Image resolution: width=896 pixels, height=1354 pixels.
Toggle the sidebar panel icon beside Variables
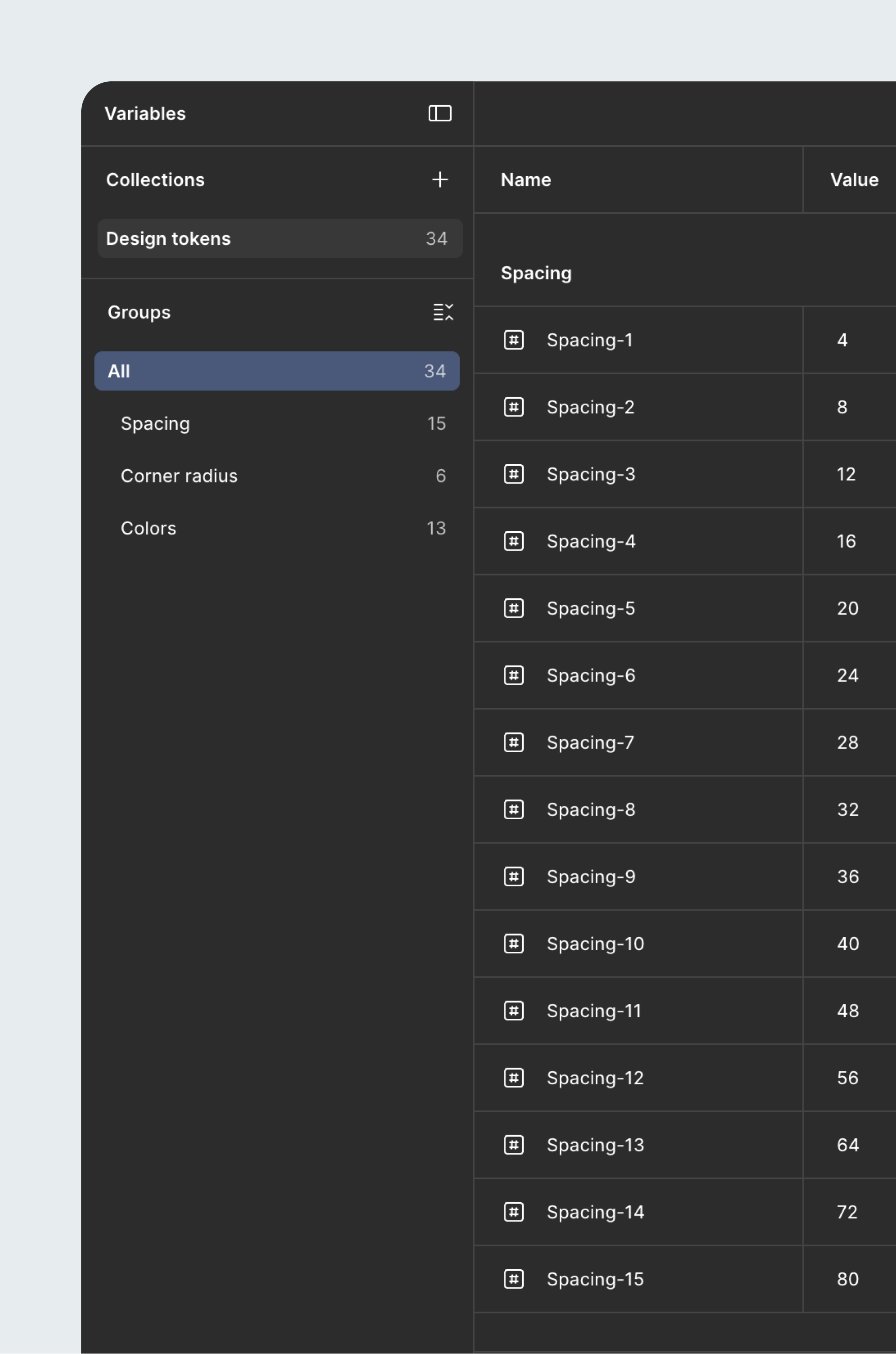[439, 113]
